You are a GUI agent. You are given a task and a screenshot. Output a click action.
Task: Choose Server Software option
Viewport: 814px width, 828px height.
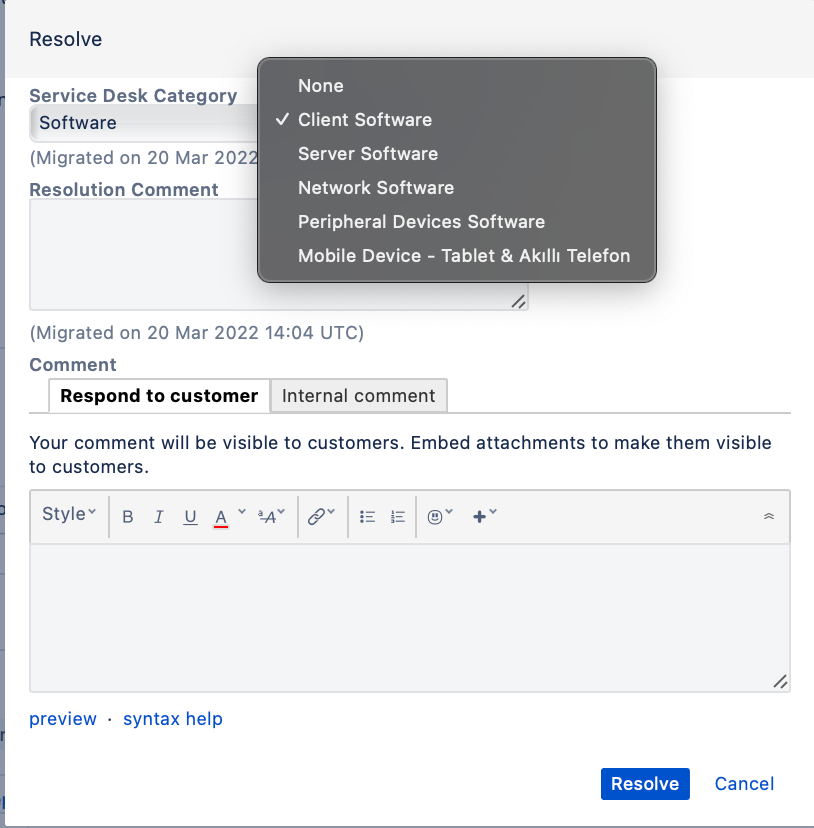(457, 154)
